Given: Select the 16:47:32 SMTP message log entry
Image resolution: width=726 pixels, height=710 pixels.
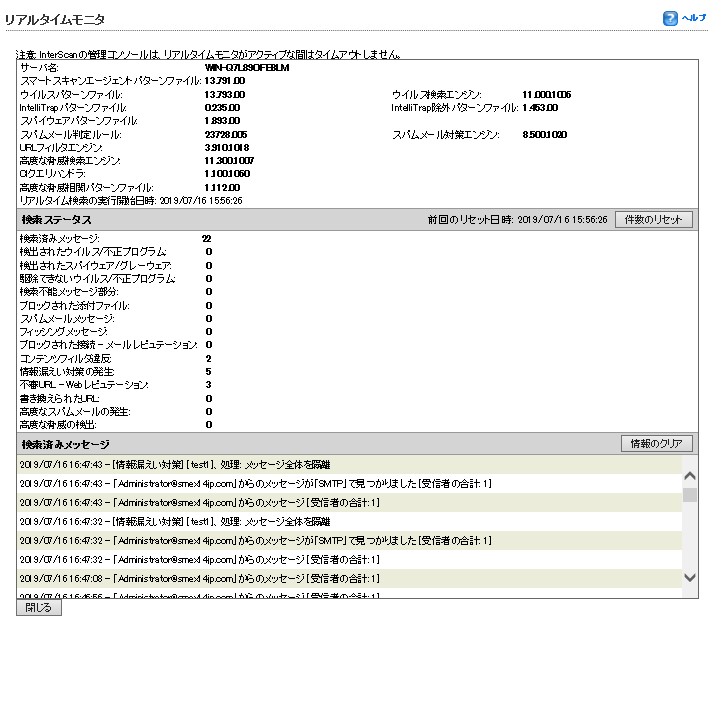Looking at the screenshot, I should click(255, 540).
